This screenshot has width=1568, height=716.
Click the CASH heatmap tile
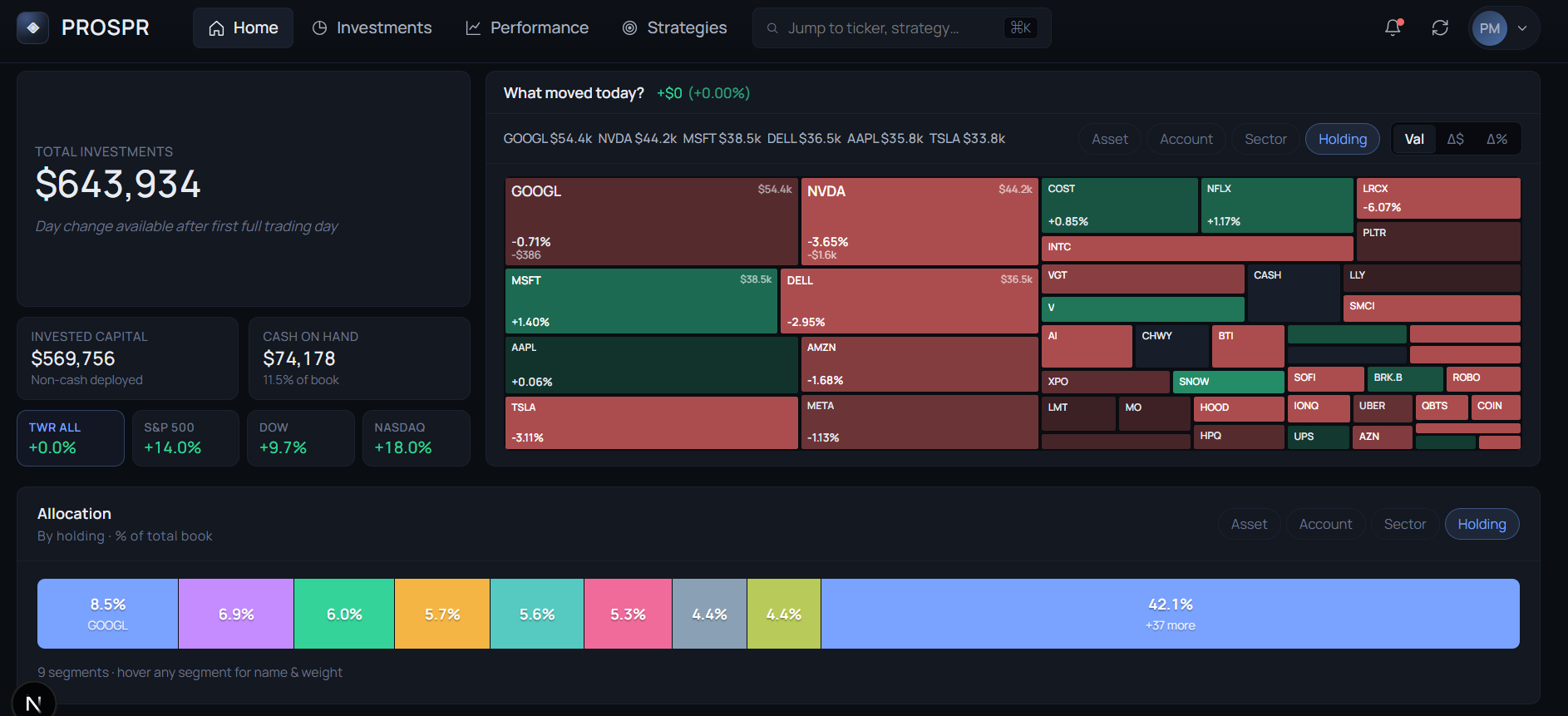1294,294
